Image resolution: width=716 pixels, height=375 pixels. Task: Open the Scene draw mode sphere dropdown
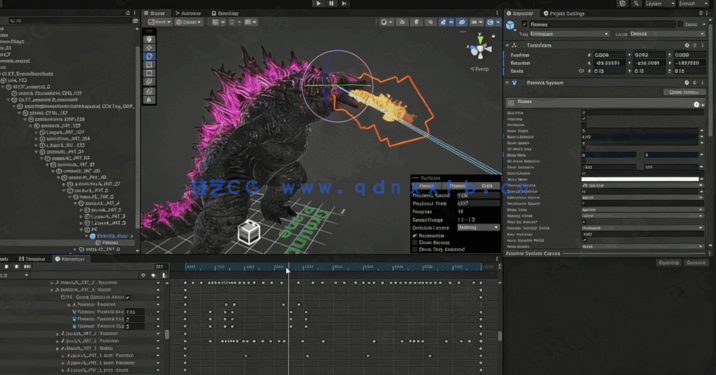click(x=386, y=22)
